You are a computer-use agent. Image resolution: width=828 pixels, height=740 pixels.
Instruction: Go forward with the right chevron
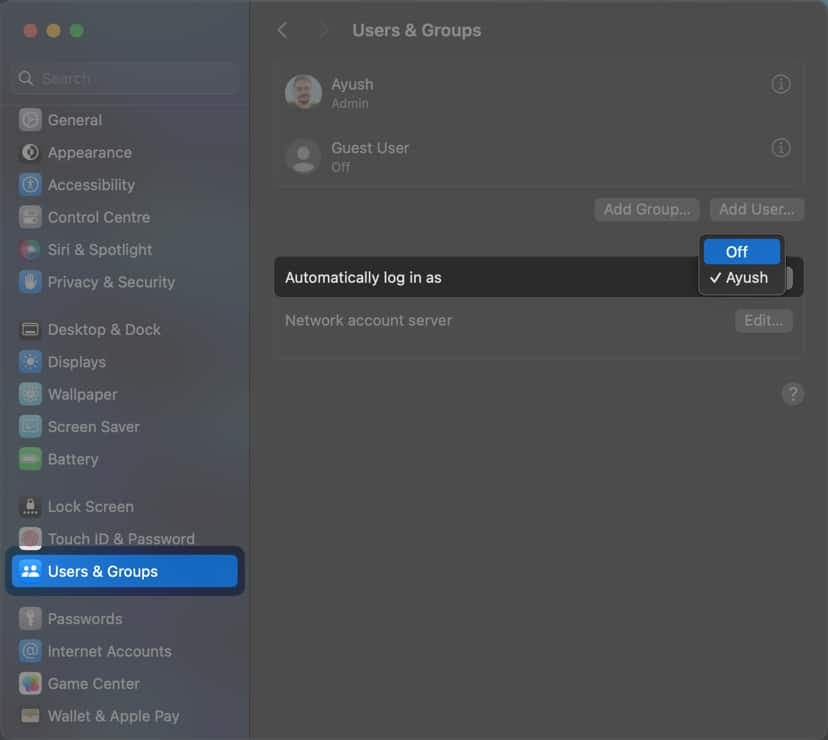(x=324, y=30)
